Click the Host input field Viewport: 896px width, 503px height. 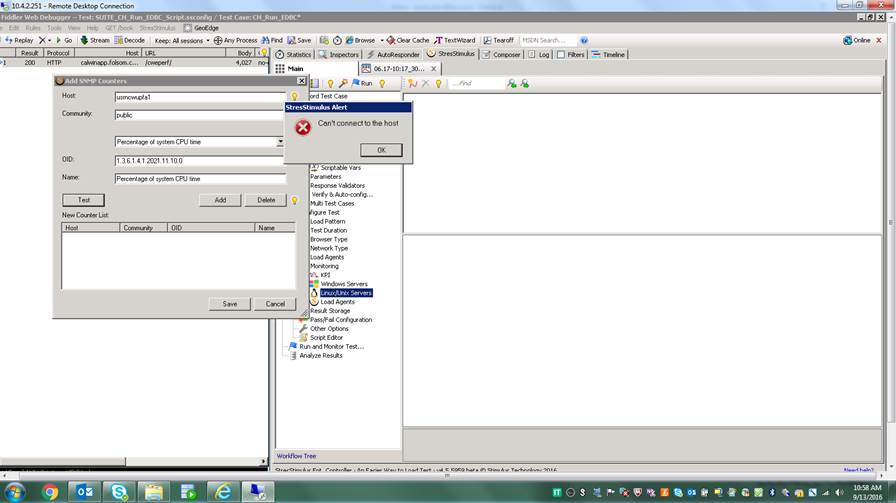click(x=200, y=97)
